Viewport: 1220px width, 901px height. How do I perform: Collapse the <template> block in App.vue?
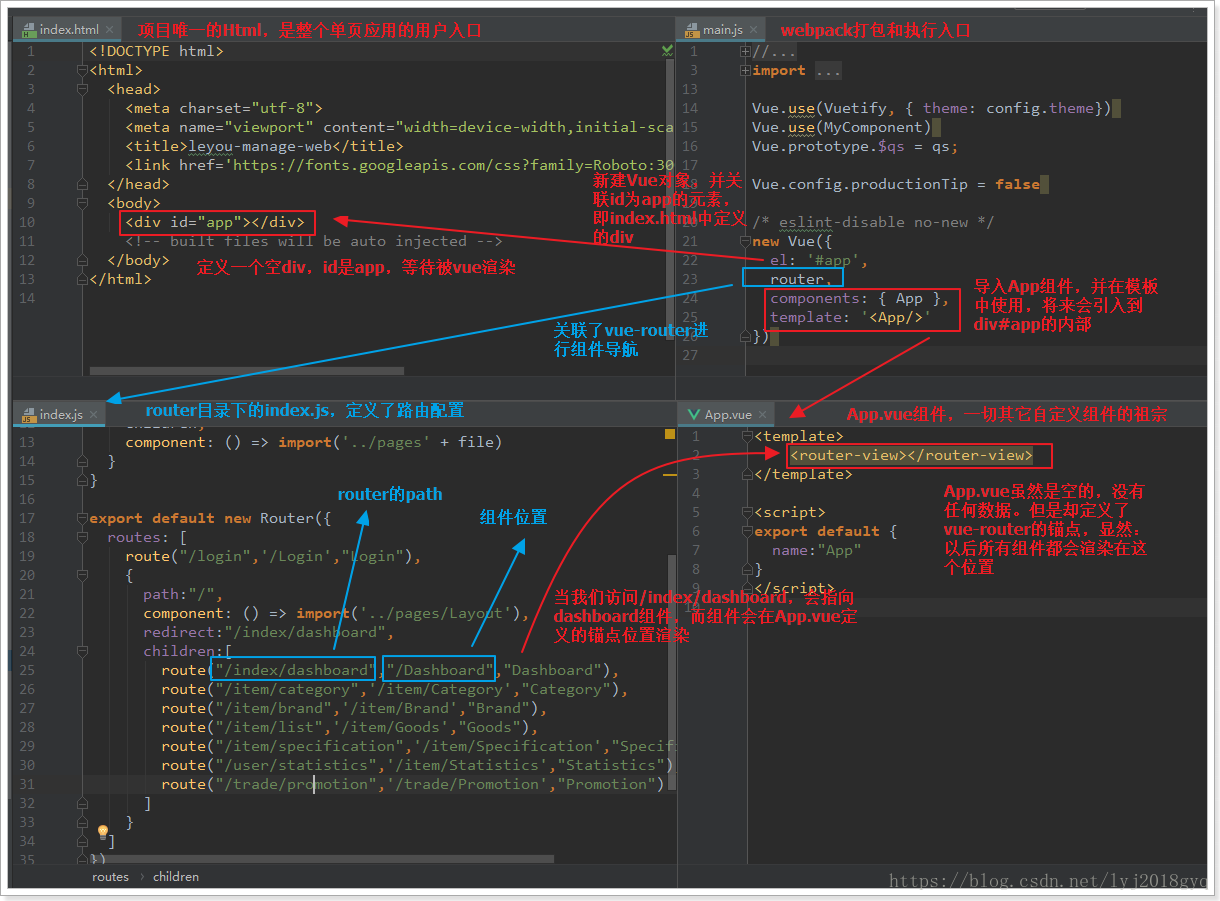(x=748, y=436)
